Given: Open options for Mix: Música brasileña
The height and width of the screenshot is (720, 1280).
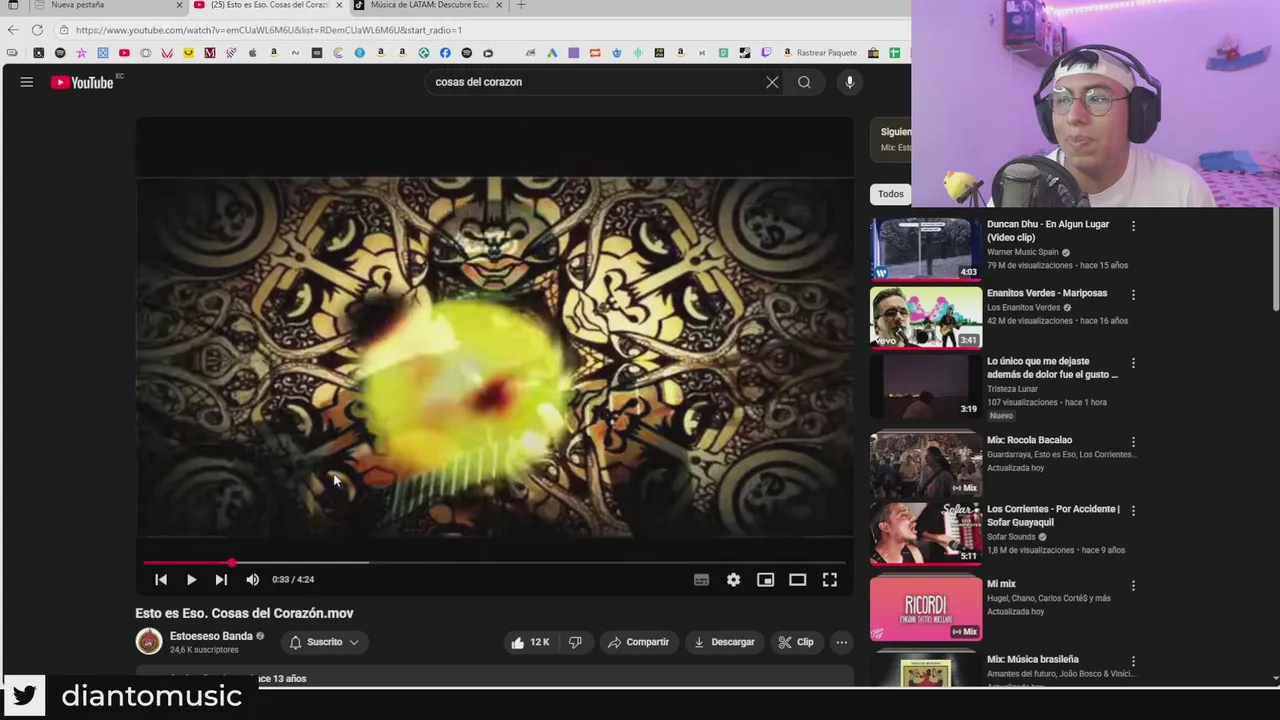Looking at the screenshot, I should coord(1133,661).
